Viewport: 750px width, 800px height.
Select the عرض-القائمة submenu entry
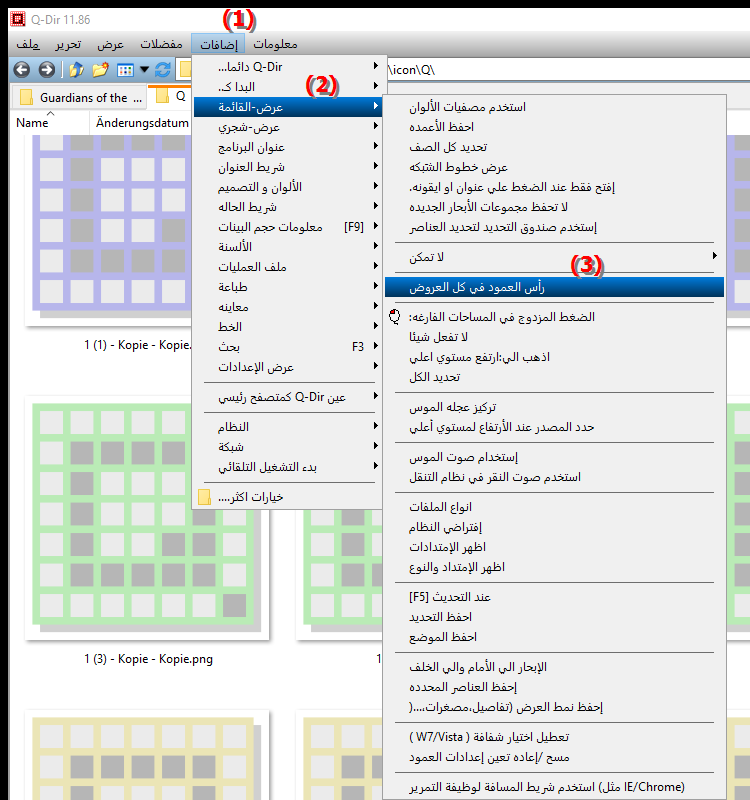pos(288,107)
